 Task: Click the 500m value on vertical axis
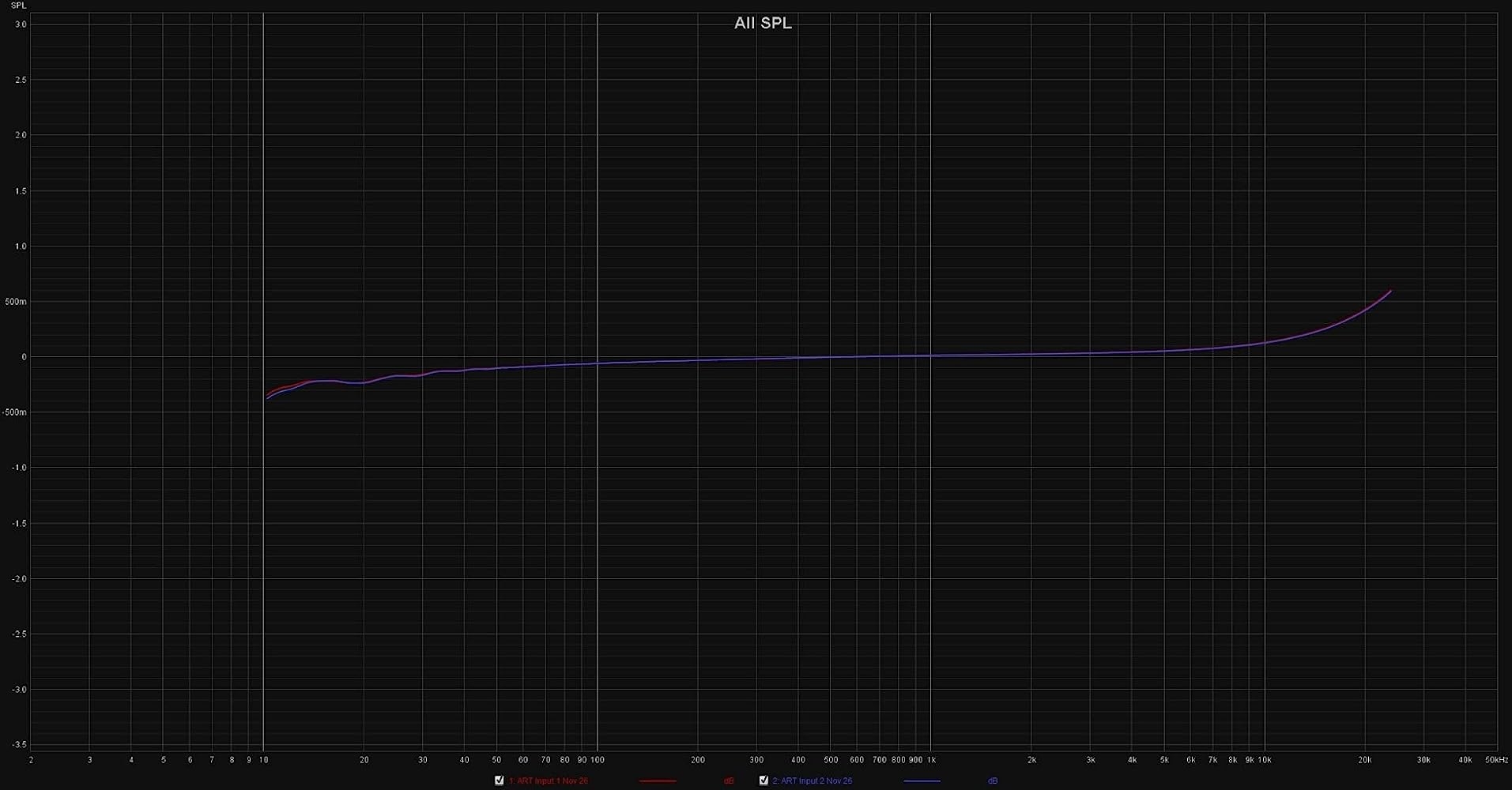click(16, 302)
